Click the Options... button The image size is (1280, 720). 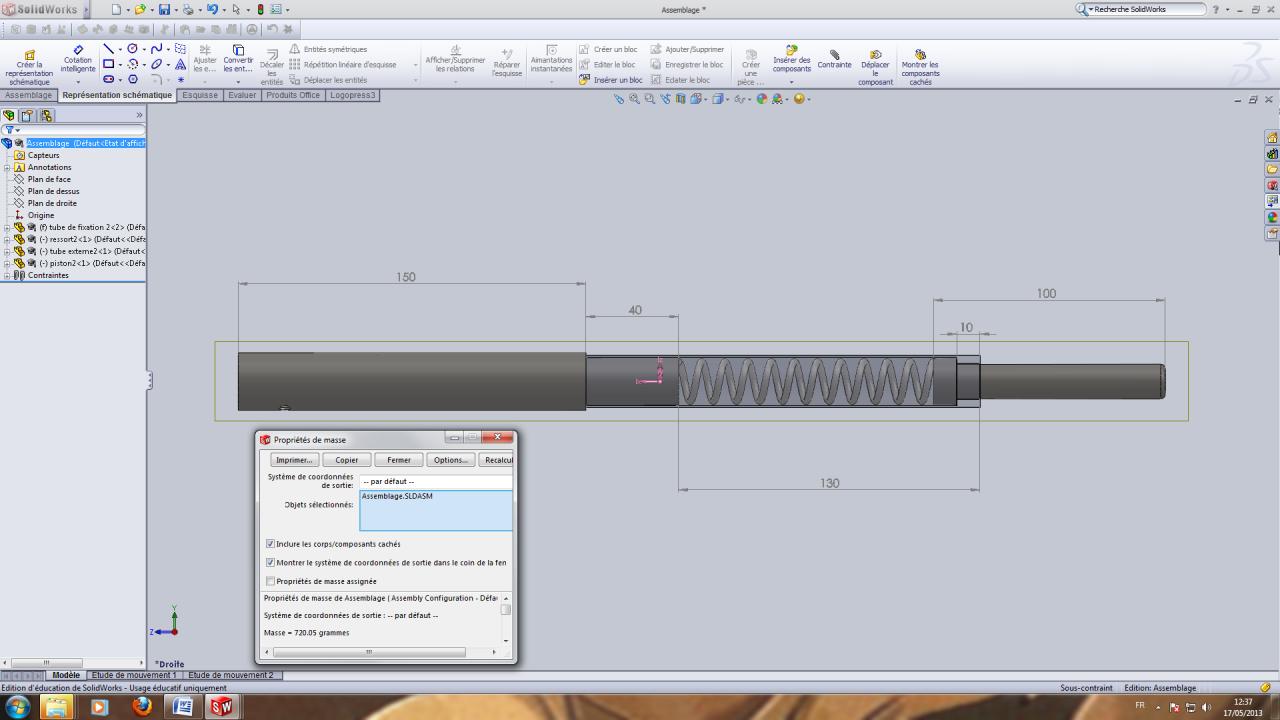[x=451, y=460]
